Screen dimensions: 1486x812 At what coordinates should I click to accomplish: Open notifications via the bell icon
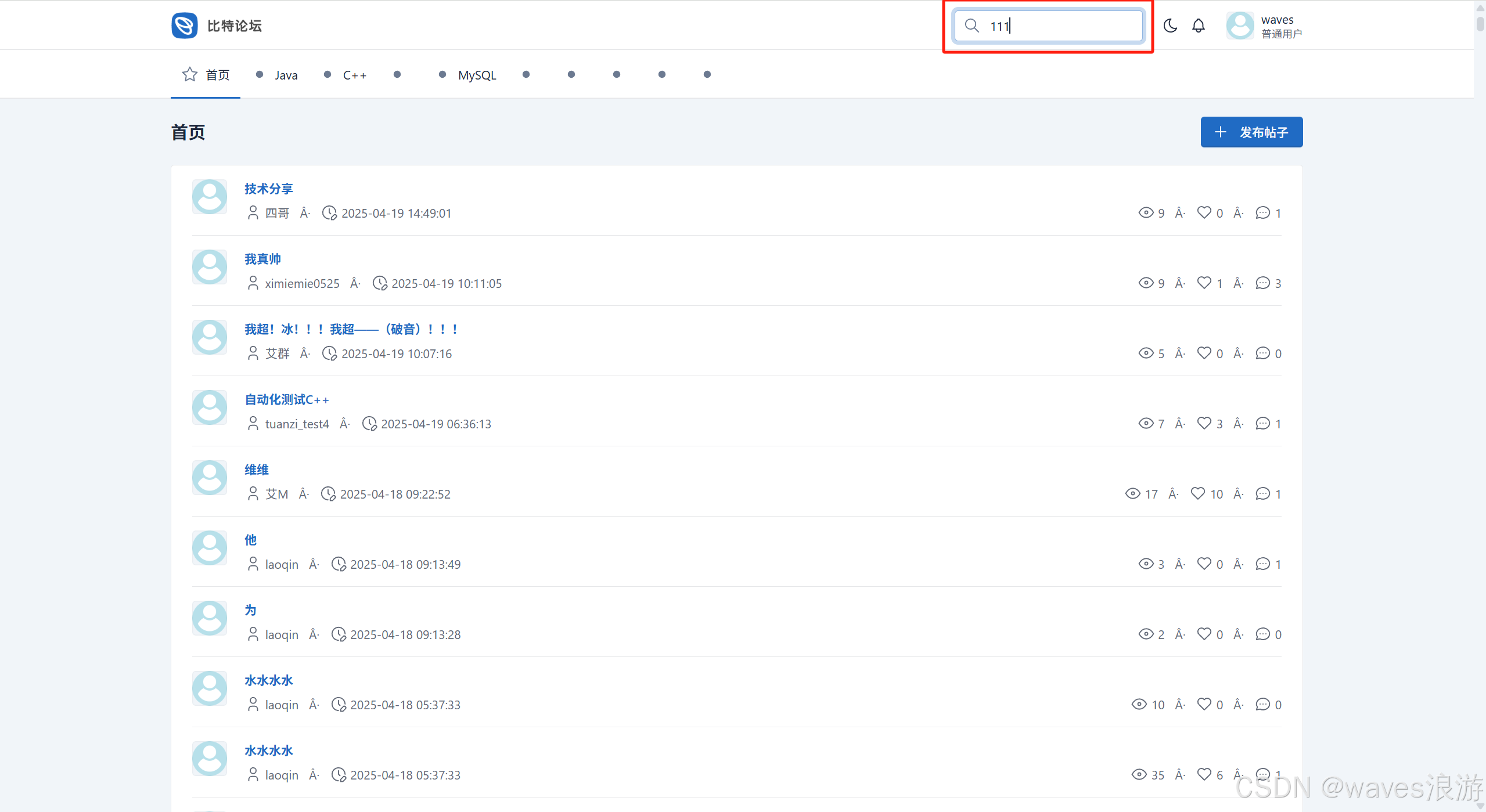pos(1199,26)
